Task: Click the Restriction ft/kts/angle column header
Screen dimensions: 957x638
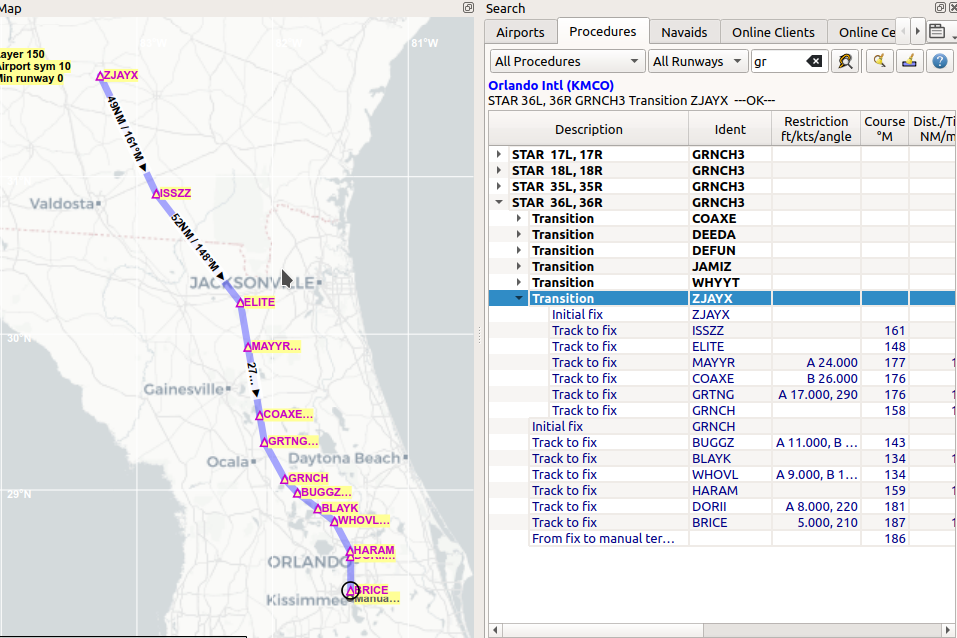Action: 816,129
